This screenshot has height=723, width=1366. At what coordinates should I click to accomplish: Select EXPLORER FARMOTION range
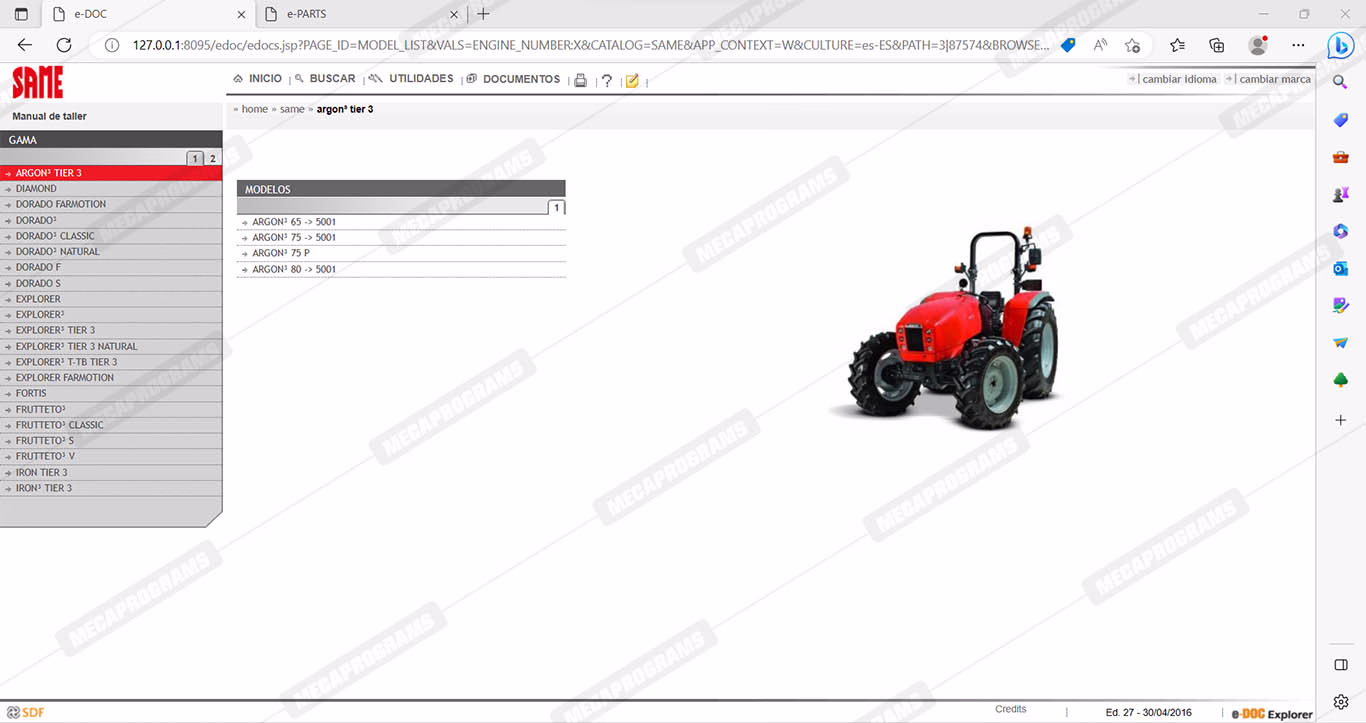[111, 378]
